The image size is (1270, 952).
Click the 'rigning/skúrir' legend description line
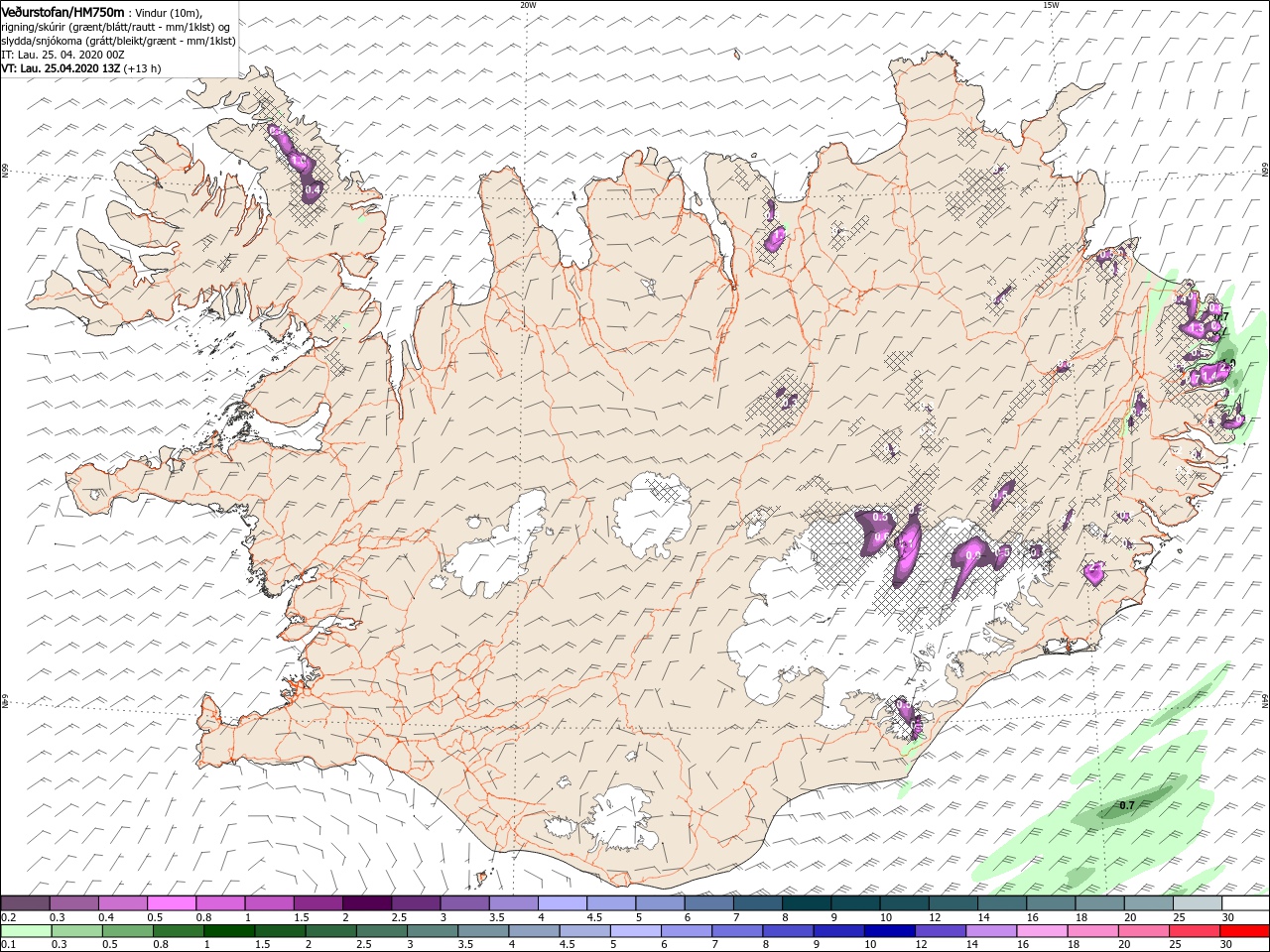(116, 27)
